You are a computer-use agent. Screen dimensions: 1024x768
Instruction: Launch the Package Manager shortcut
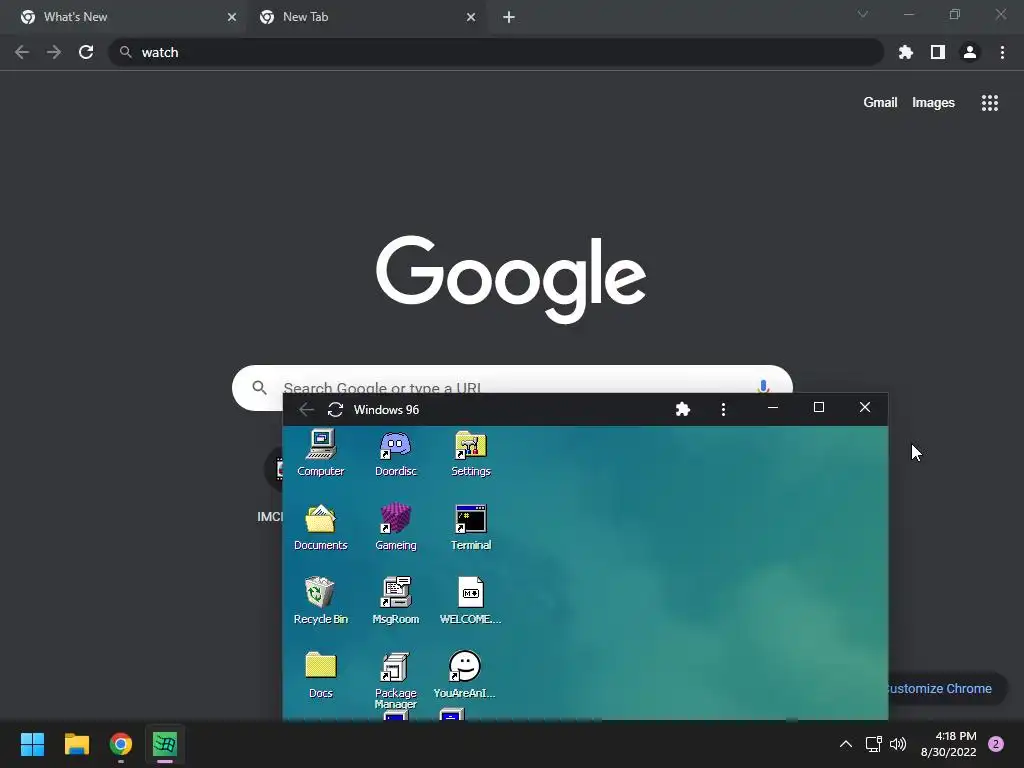(396, 679)
